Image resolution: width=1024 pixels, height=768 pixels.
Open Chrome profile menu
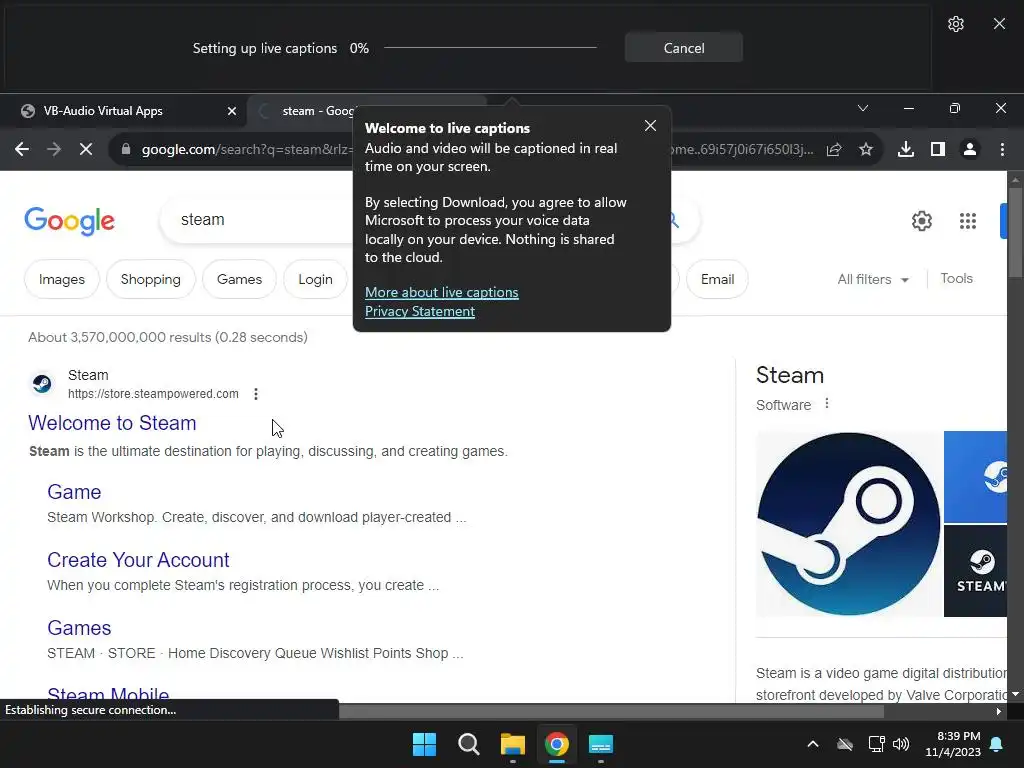[970, 150]
